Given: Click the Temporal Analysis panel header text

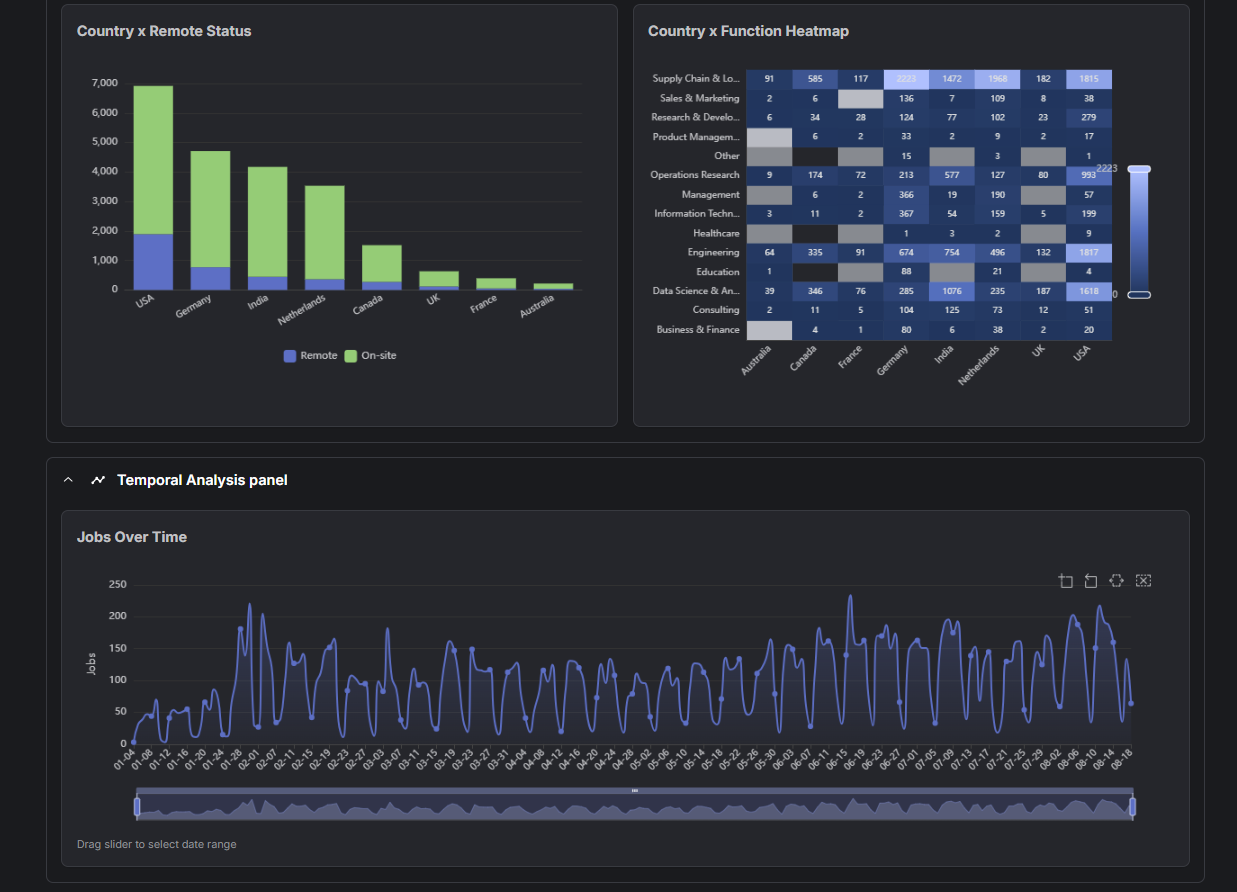Looking at the screenshot, I should [x=202, y=480].
